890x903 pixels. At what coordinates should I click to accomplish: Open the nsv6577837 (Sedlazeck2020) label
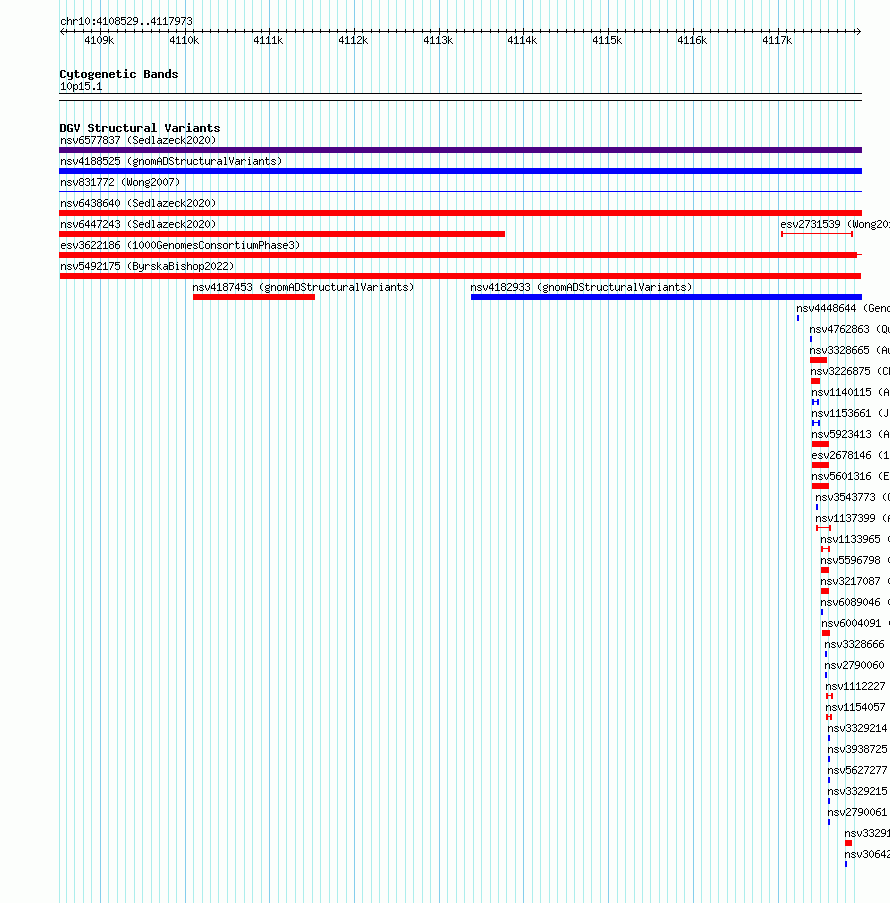(138, 140)
